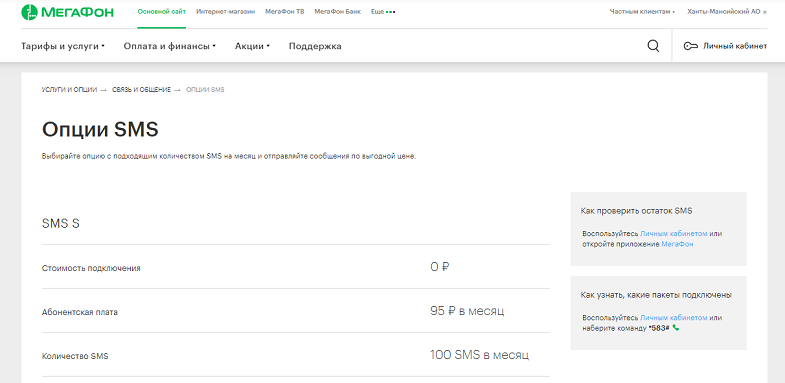Click the *583# command text
The image size is (785, 383).
[659, 328]
